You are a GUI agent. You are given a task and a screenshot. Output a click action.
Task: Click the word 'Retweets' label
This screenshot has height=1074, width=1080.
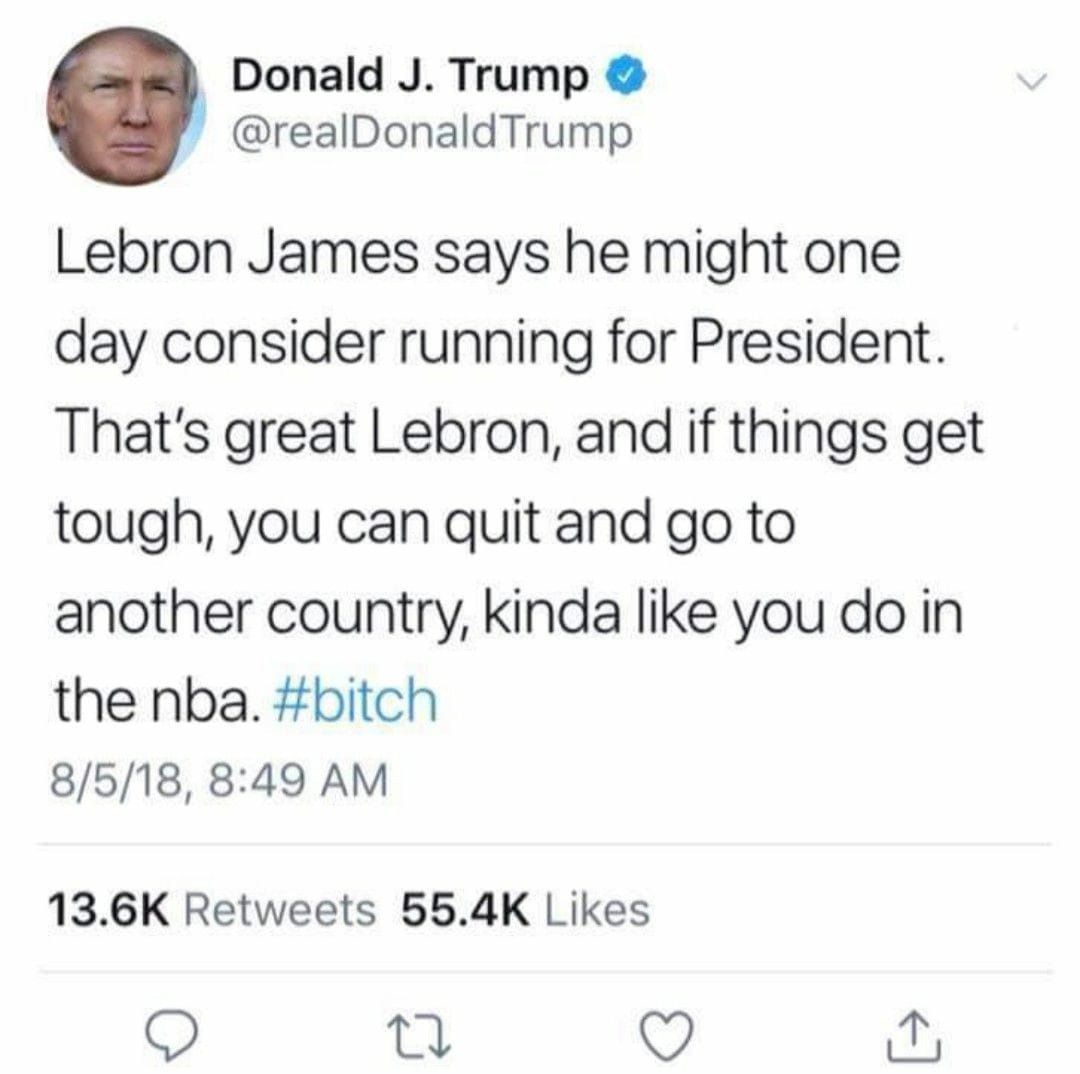click(x=280, y=909)
